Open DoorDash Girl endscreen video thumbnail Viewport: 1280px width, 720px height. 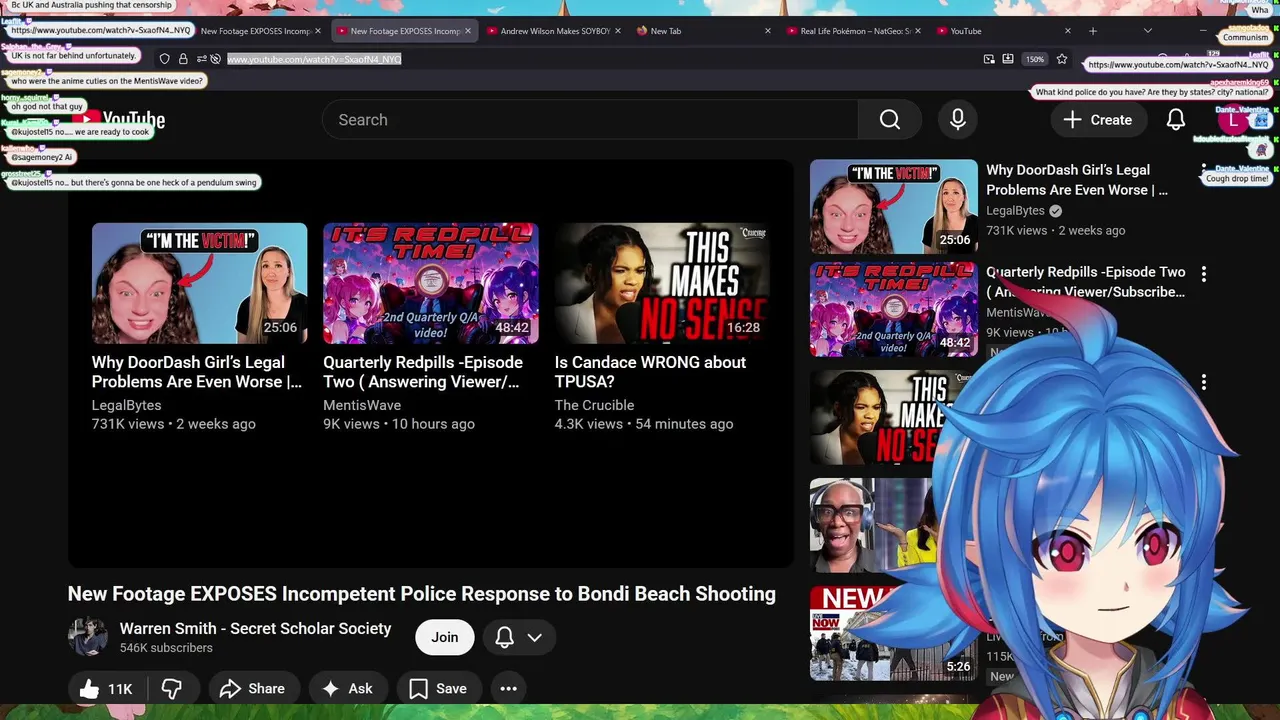pyautogui.click(x=199, y=283)
